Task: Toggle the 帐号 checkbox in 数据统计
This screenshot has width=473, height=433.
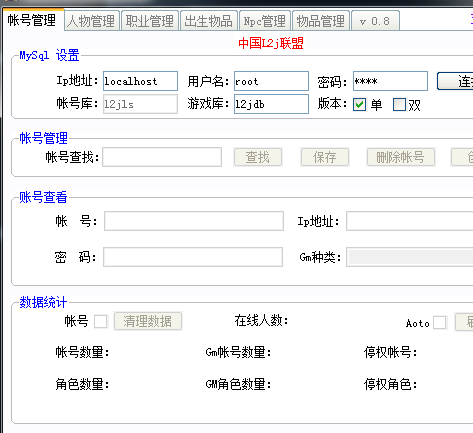Action: [x=101, y=322]
